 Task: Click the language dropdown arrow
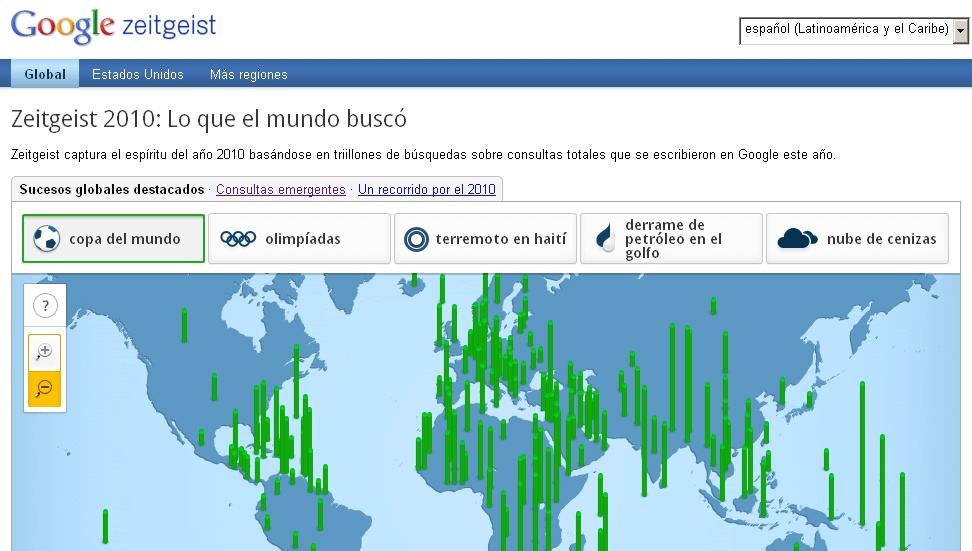[961, 30]
